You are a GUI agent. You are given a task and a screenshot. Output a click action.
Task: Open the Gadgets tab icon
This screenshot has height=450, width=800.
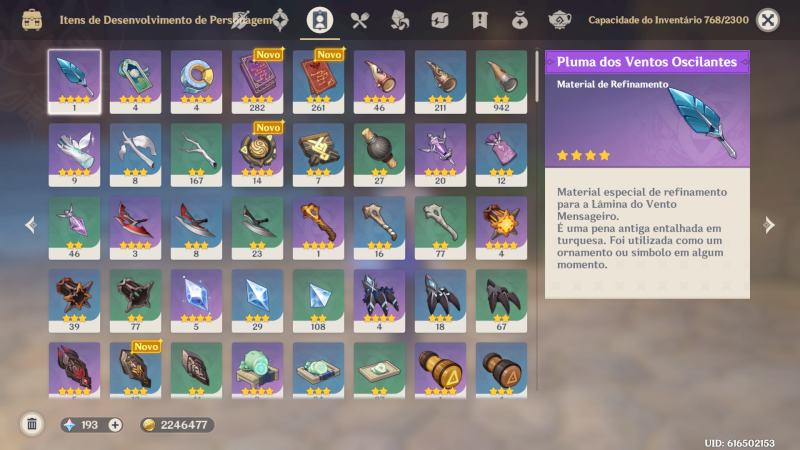click(x=440, y=20)
